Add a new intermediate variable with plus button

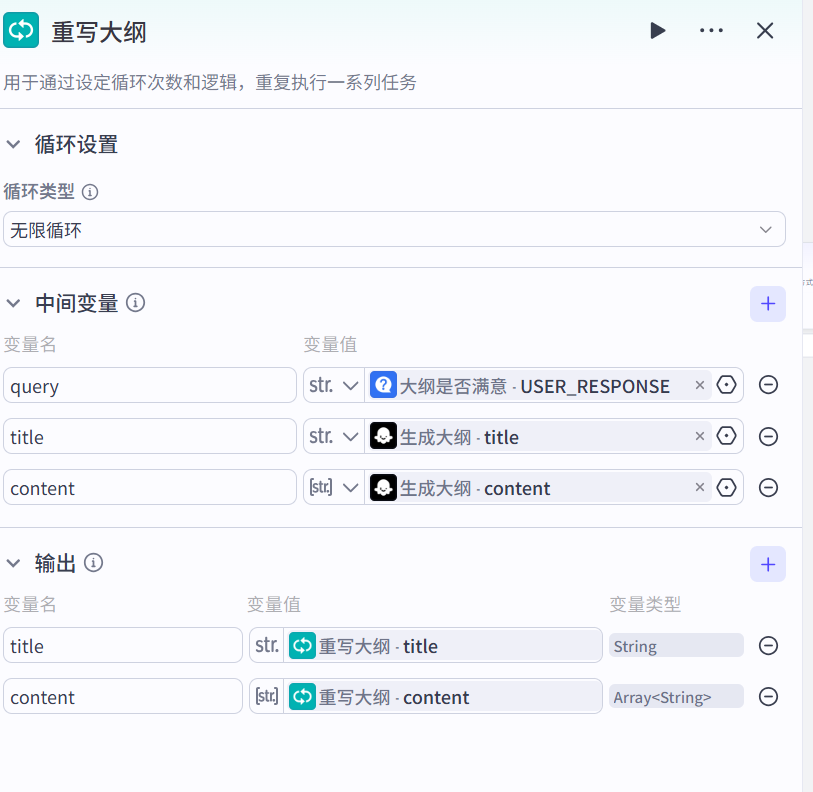point(767,304)
